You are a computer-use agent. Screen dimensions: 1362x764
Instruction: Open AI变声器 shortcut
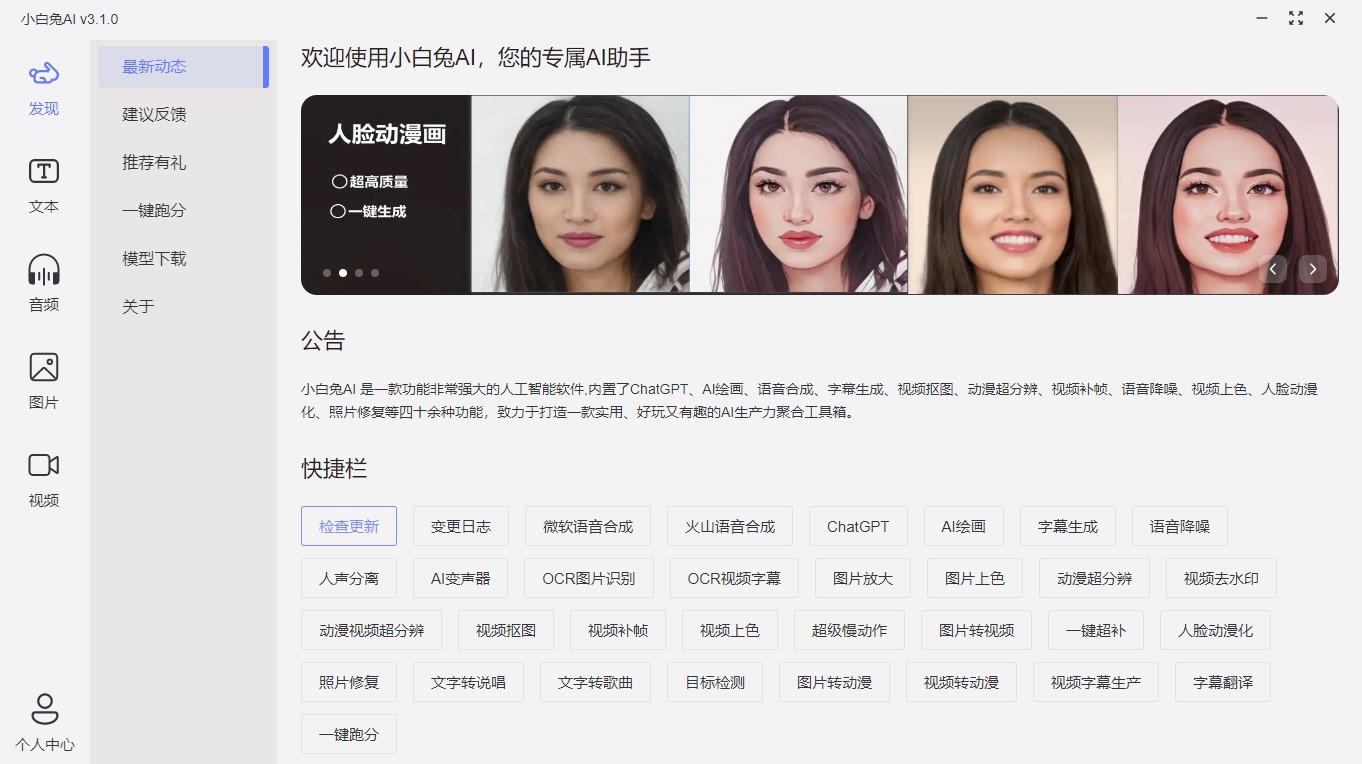pos(460,578)
